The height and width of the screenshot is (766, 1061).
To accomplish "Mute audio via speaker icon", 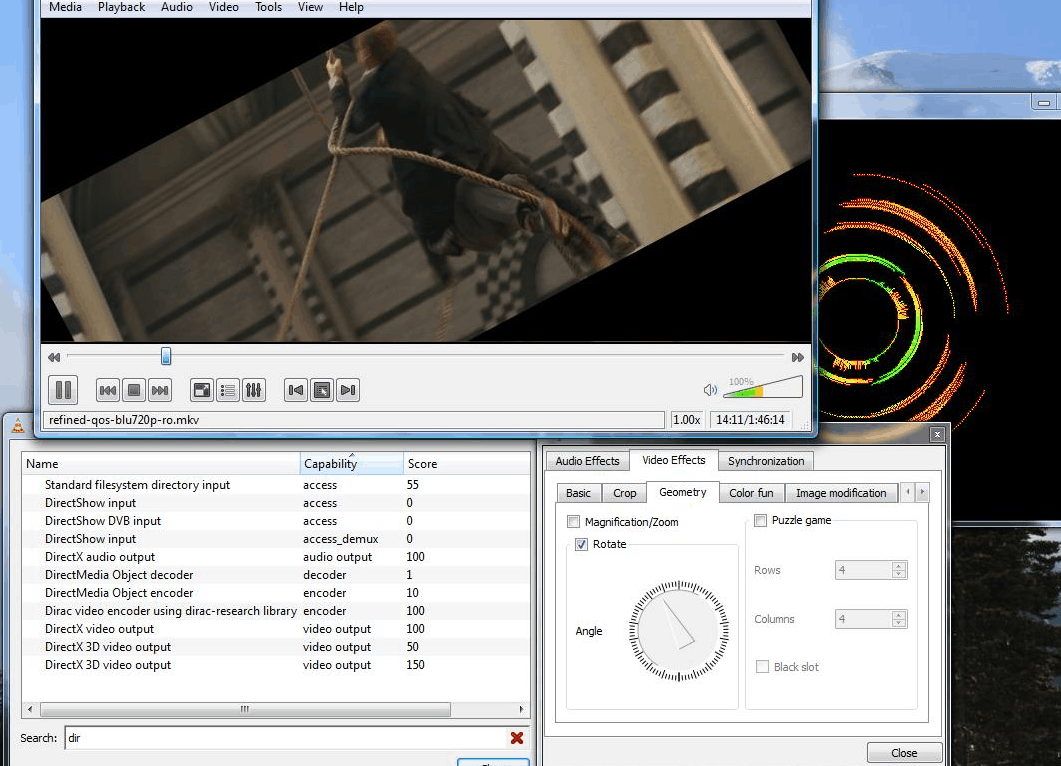I will (x=710, y=390).
